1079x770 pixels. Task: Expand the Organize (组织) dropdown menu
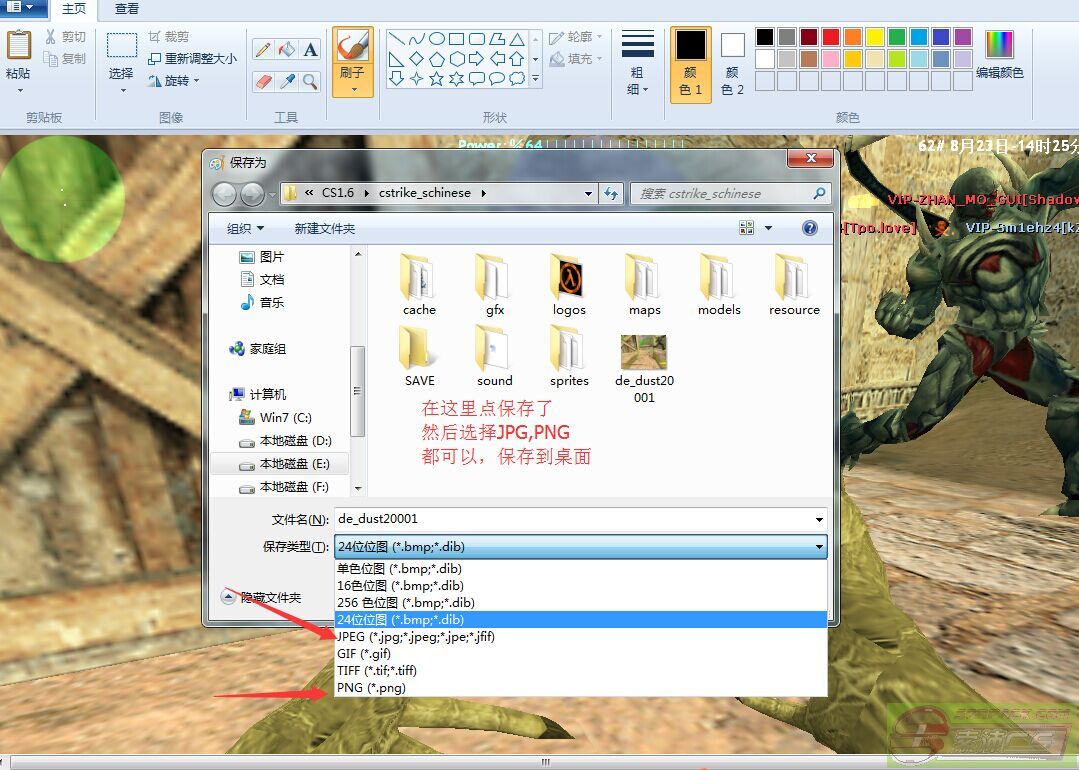click(x=245, y=229)
